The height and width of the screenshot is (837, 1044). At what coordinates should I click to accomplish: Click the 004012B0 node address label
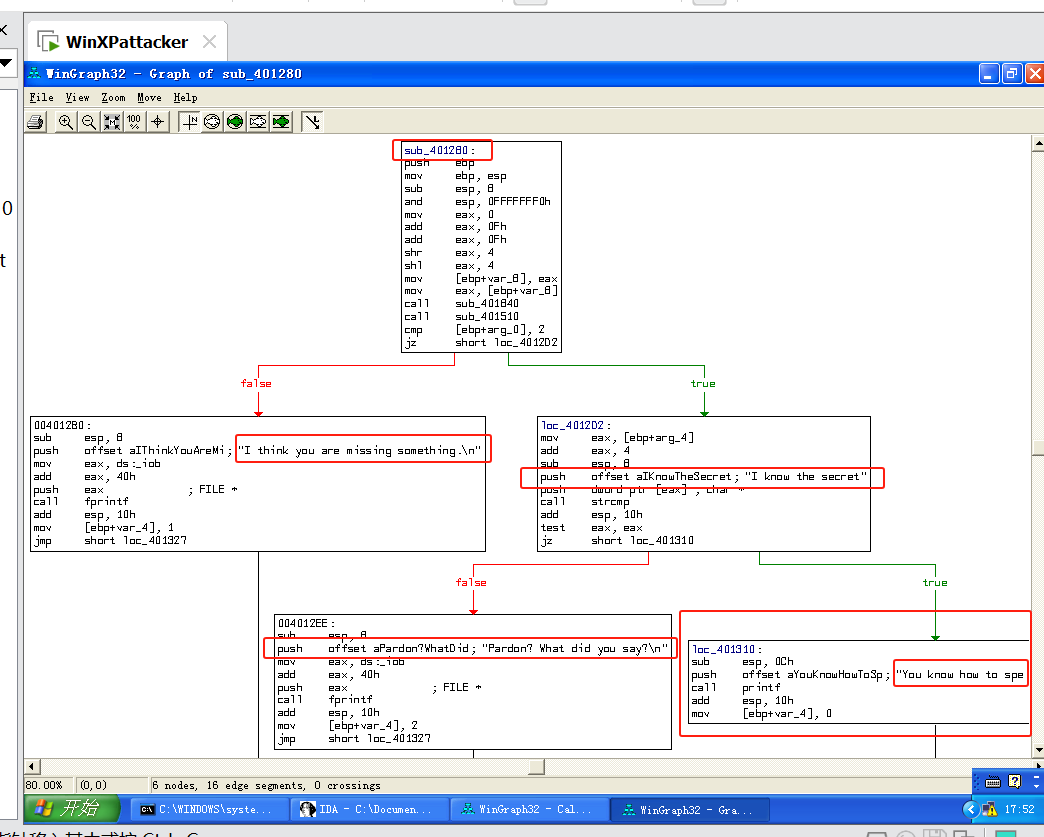click(x=62, y=425)
